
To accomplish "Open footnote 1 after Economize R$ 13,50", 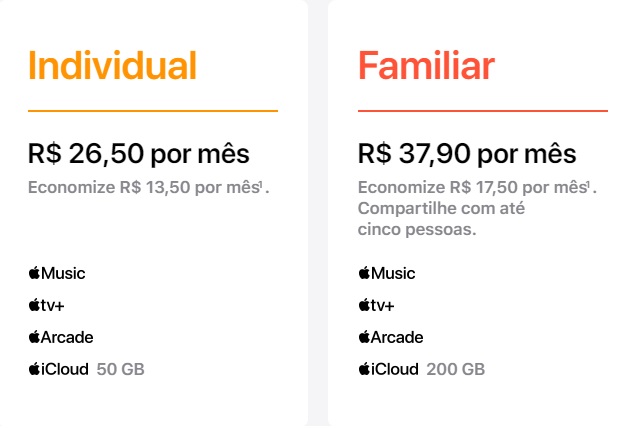I will tap(263, 184).
